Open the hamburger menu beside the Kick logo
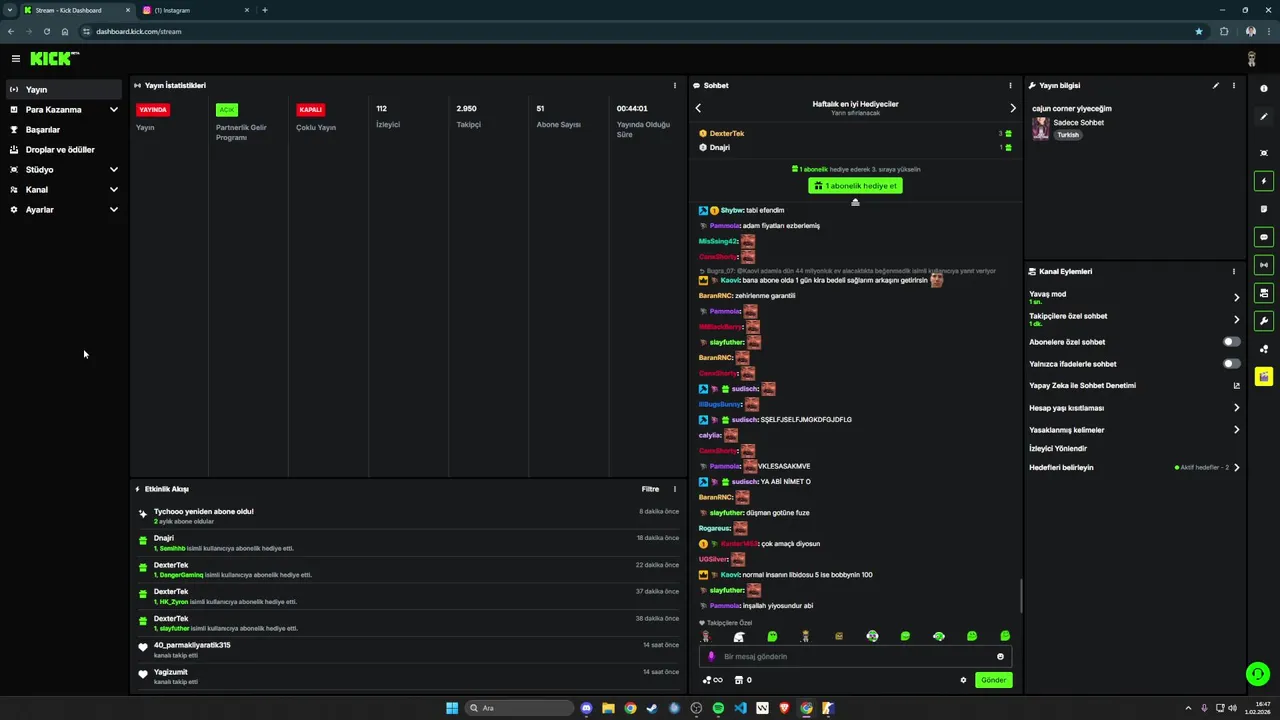The height and width of the screenshot is (720, 1280). pos(15,59)
